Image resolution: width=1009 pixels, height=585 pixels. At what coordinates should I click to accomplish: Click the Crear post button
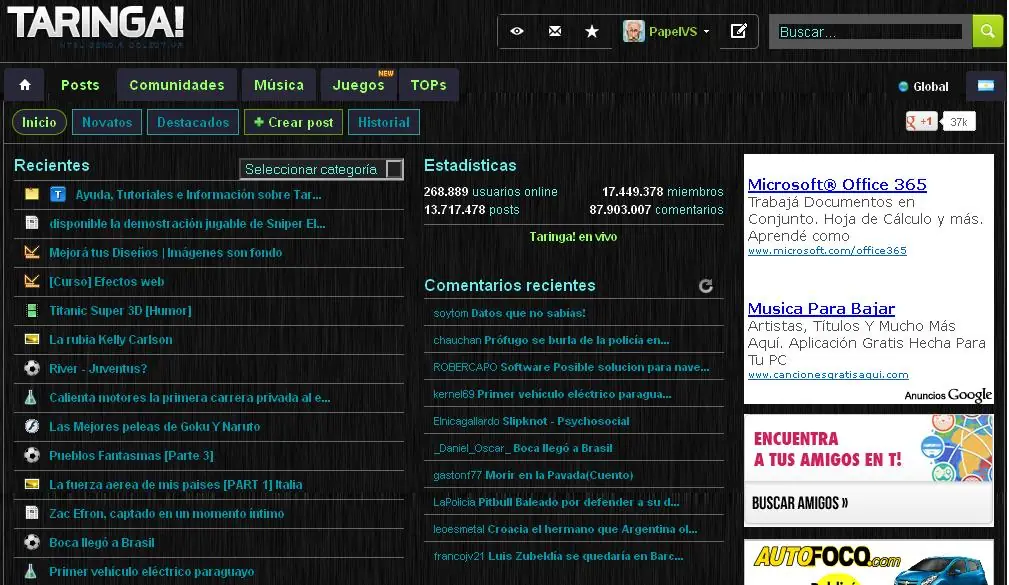293,122
